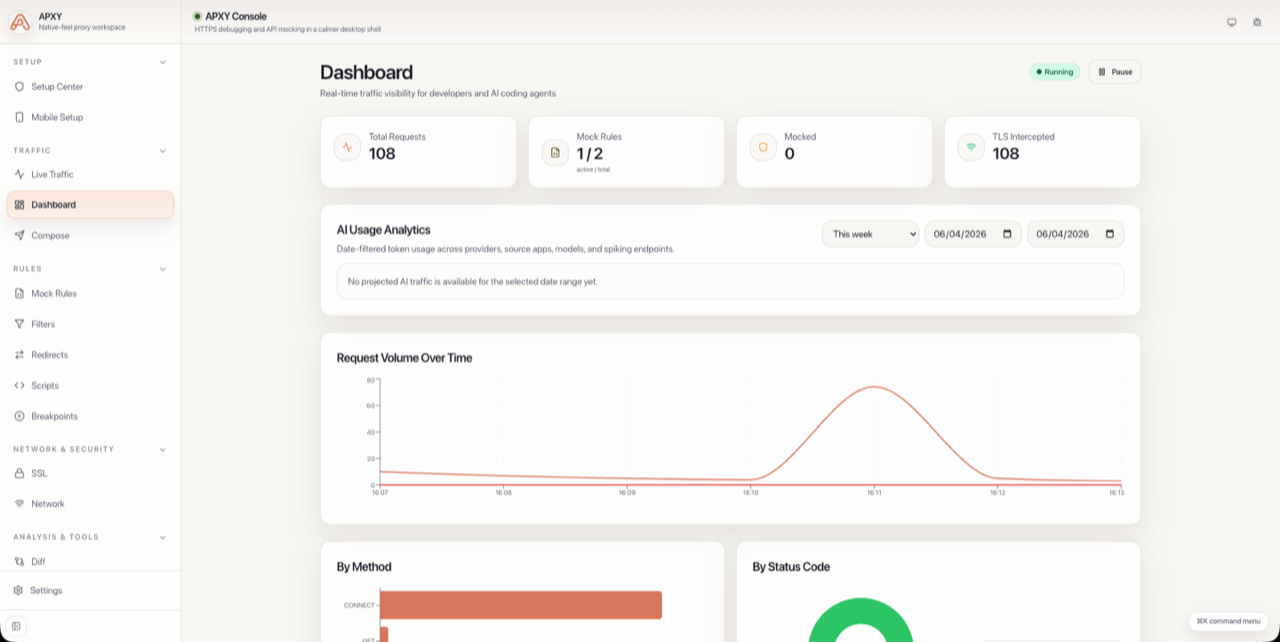Click the bug icon in top bar
Screen dimensions: 1280x642
[1257, 22]
